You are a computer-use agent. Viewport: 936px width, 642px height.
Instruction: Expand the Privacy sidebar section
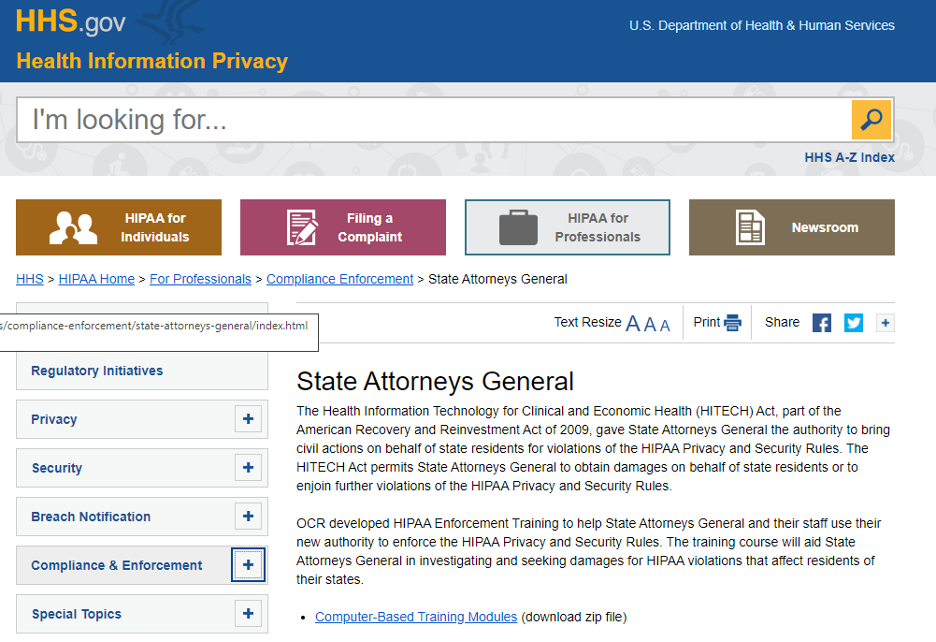(247, 419)
